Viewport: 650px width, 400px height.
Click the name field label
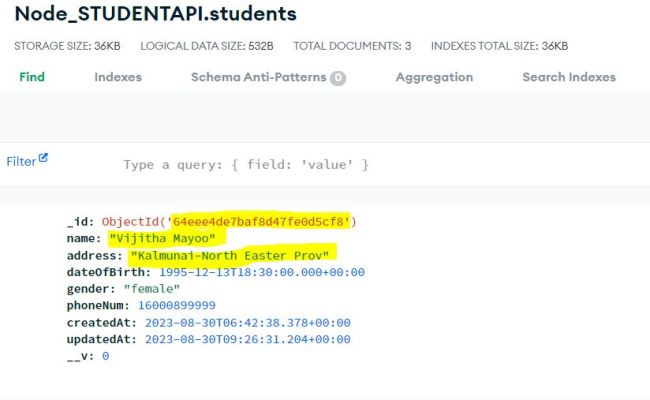[84, 238]
